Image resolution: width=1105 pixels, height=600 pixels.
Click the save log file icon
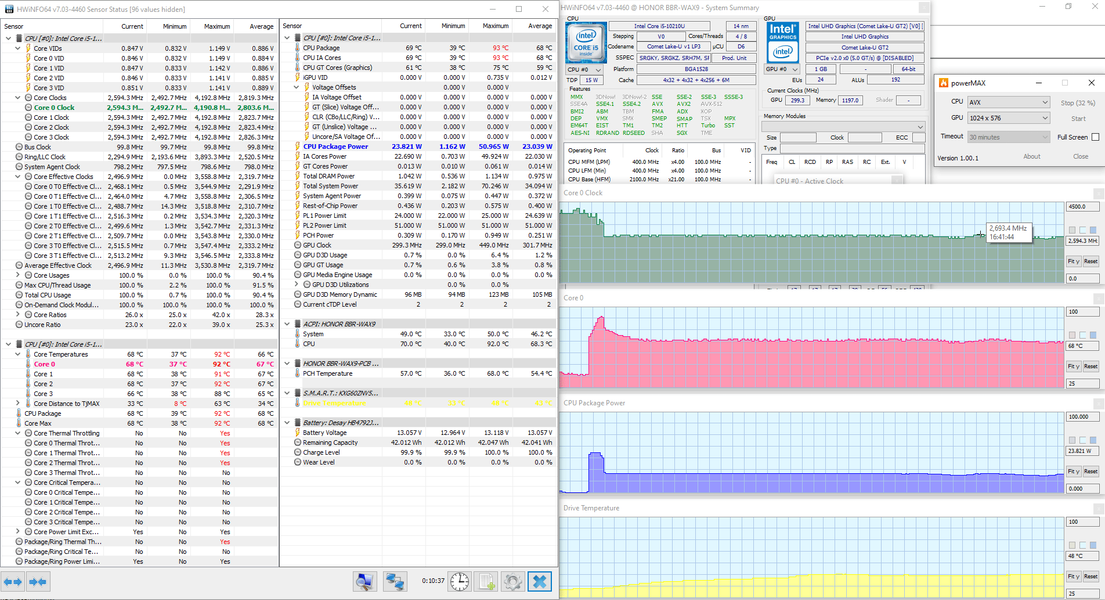486,581
